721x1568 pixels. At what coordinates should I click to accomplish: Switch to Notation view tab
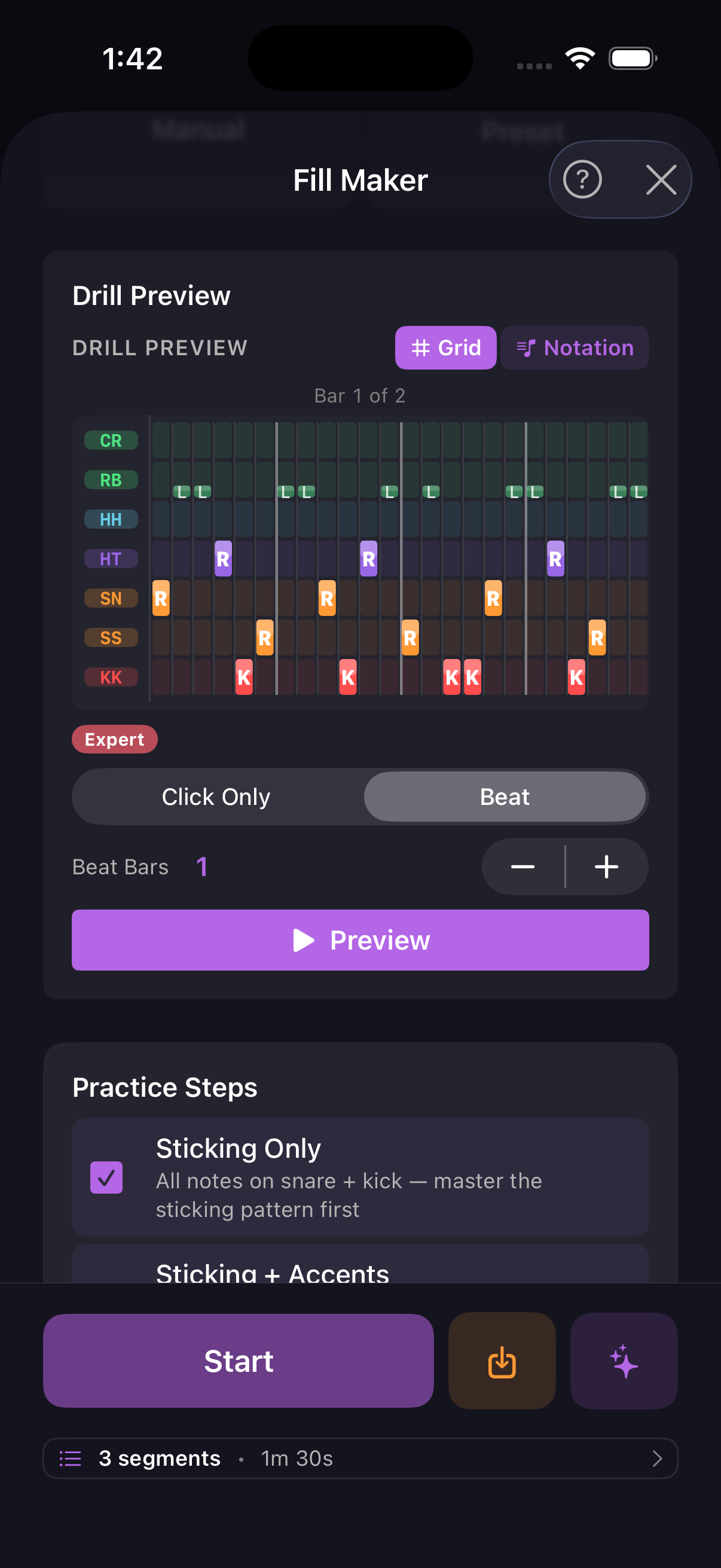tap(575, 347)
